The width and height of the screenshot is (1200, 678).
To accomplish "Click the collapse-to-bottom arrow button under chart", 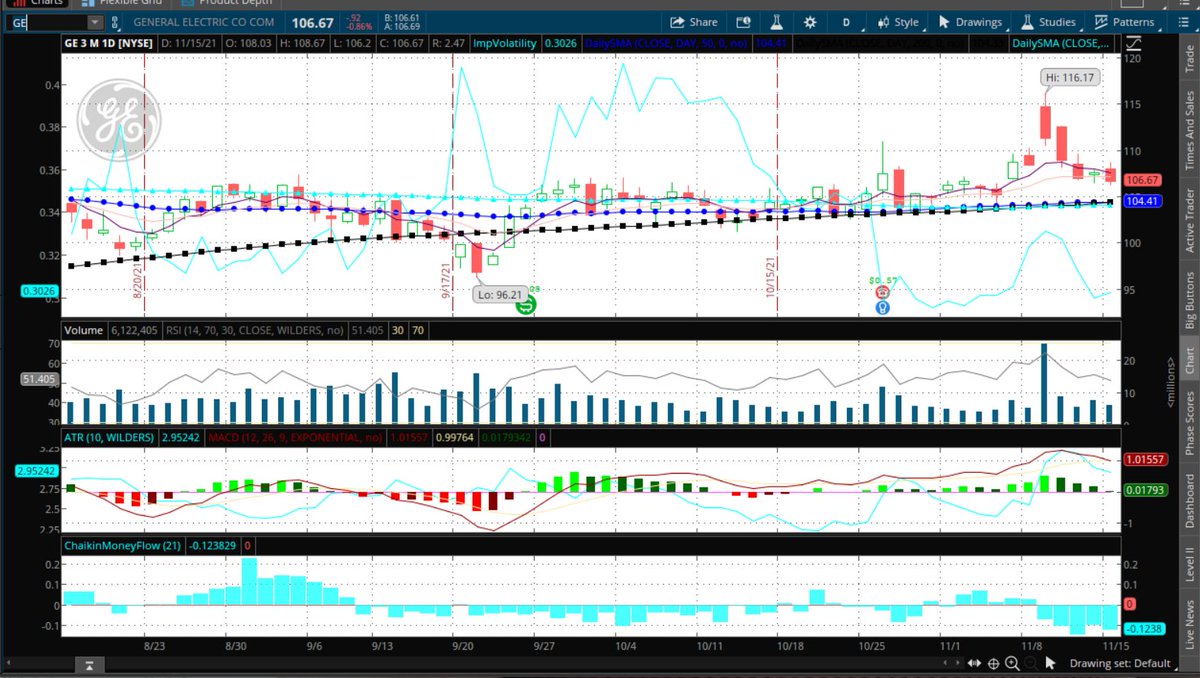I will pyautogui.click(x=90, y=664).
